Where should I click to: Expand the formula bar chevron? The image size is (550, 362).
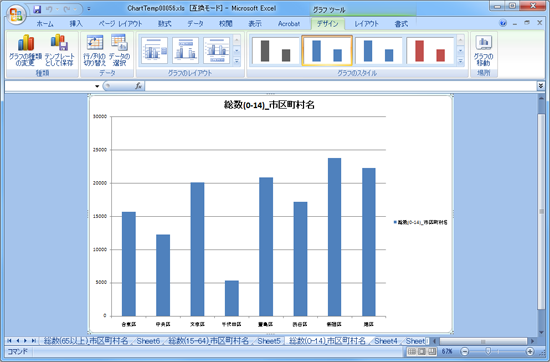(x=541, y=86)
